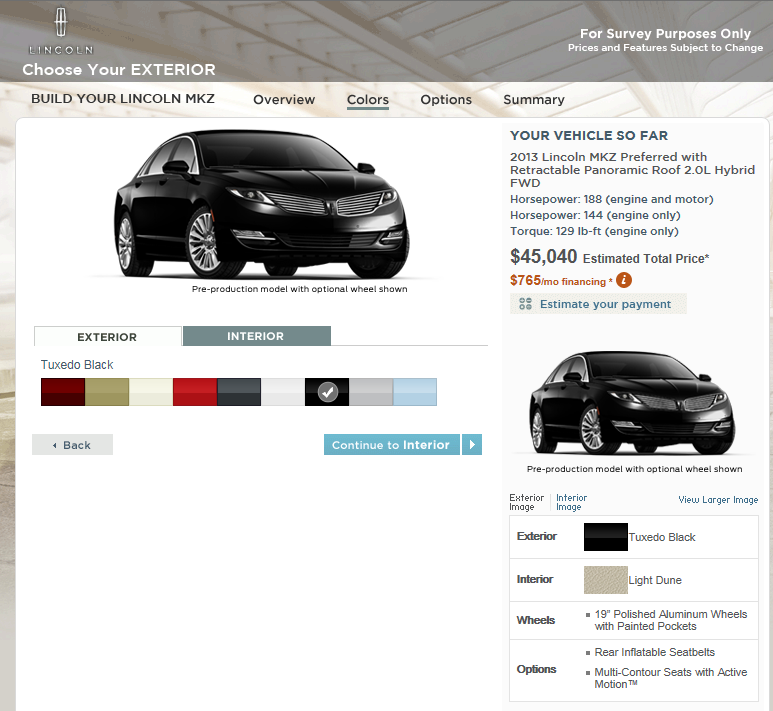Viewport: 773px width, 711px height.
Task: Click the large main car image
Action: (261, 205)
